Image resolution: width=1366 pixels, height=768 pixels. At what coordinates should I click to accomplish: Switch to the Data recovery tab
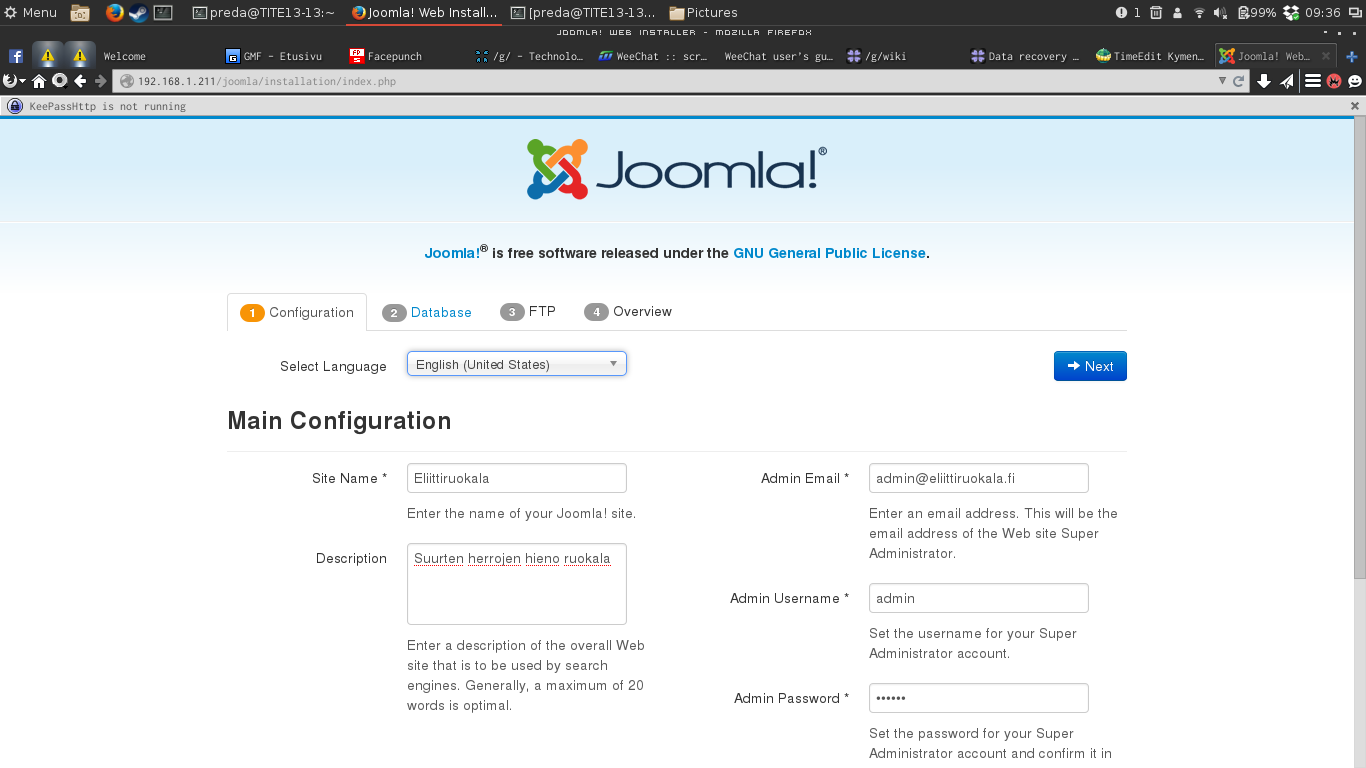1026,56
